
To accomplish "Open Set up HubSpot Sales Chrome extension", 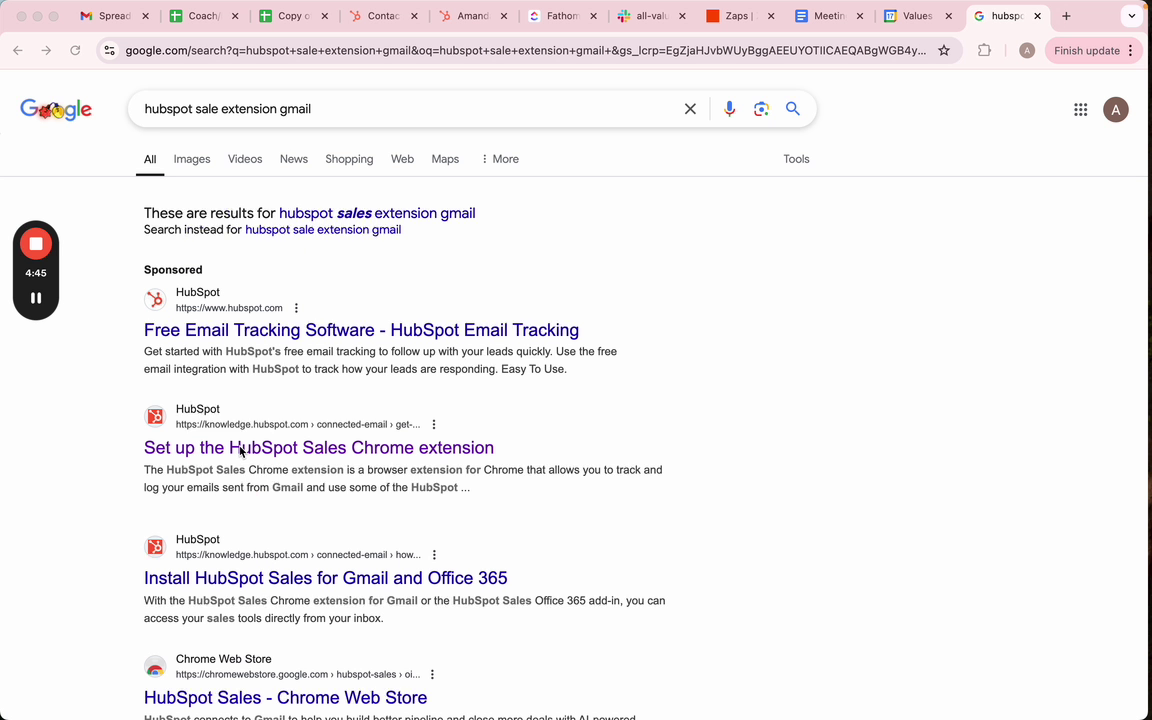I will click(x=319, y=447).
